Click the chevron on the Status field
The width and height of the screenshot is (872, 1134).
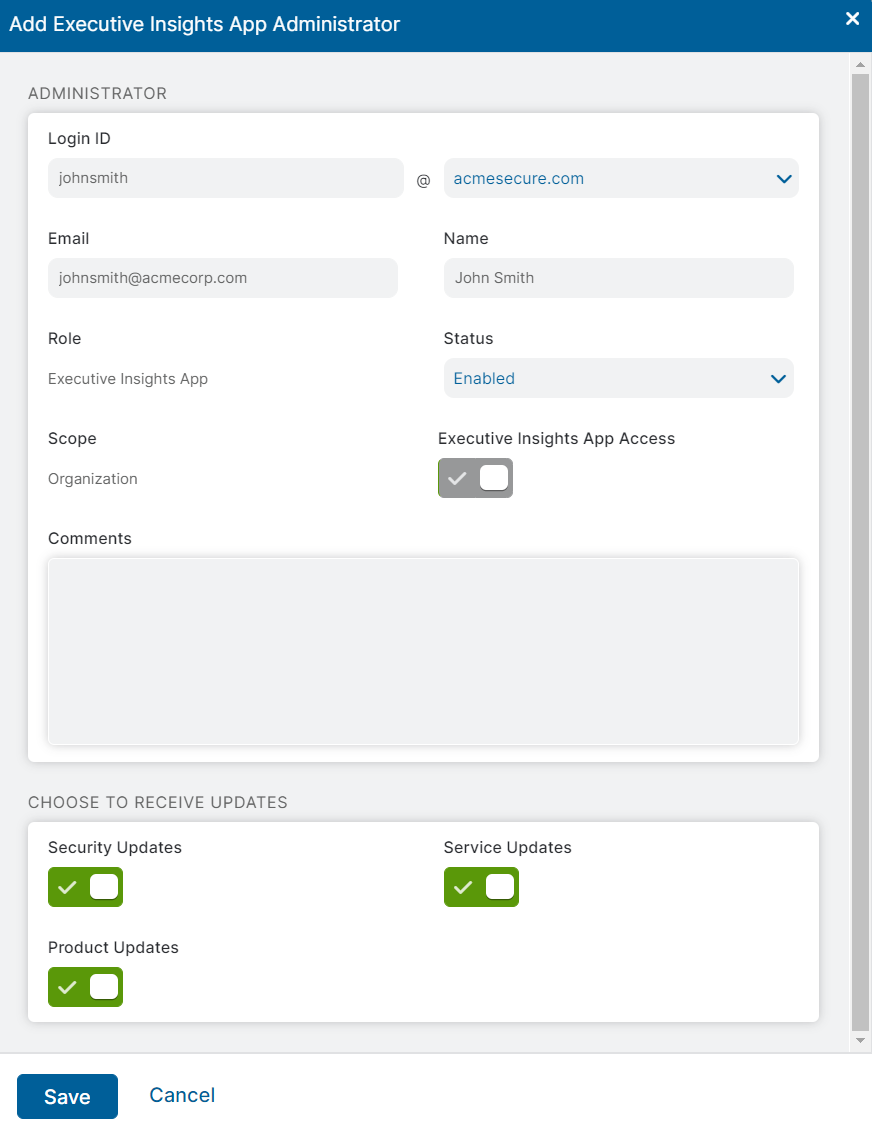(x=779, y=378)
